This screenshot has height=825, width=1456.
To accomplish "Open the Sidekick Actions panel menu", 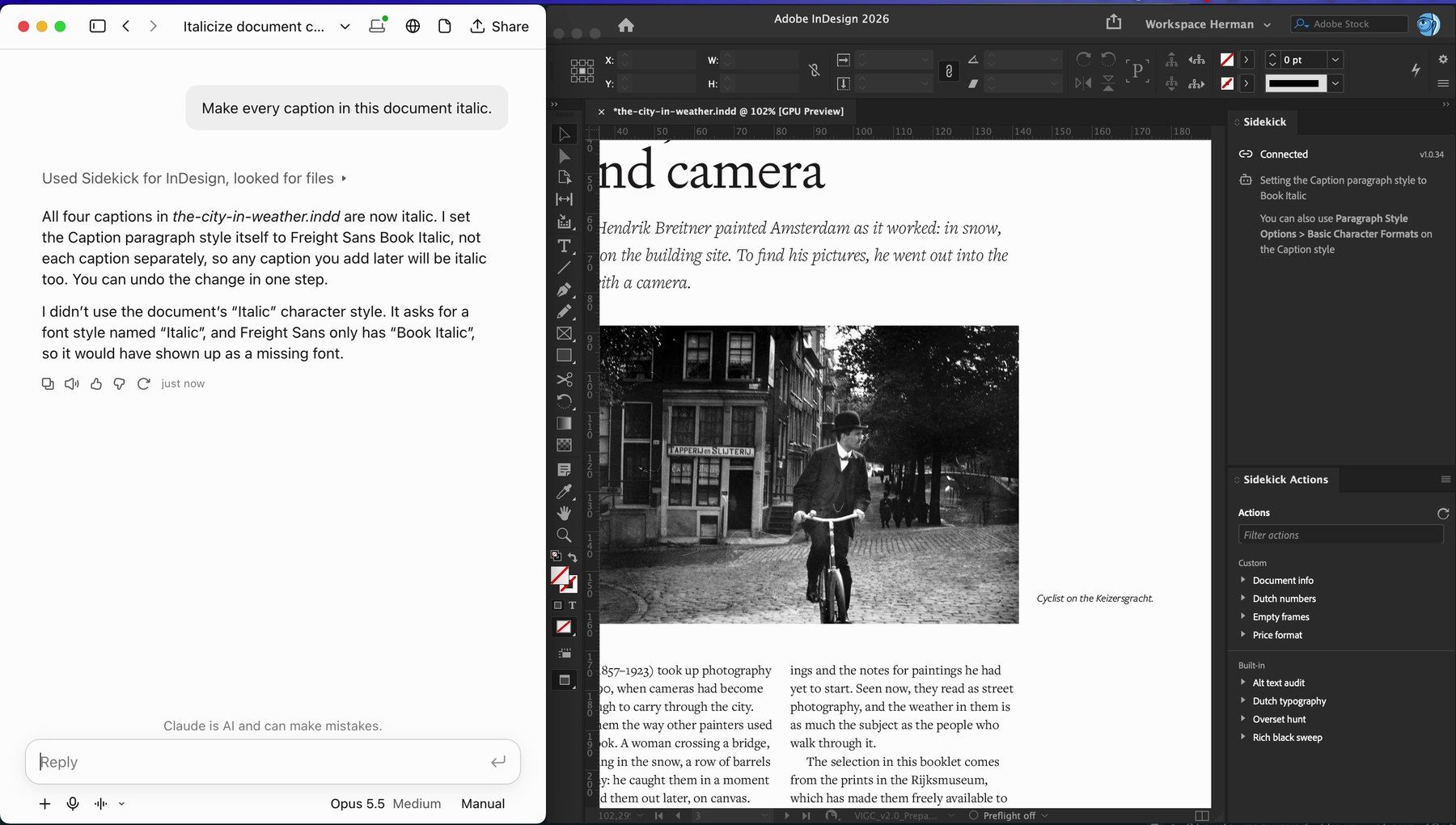I will 1445,480.
